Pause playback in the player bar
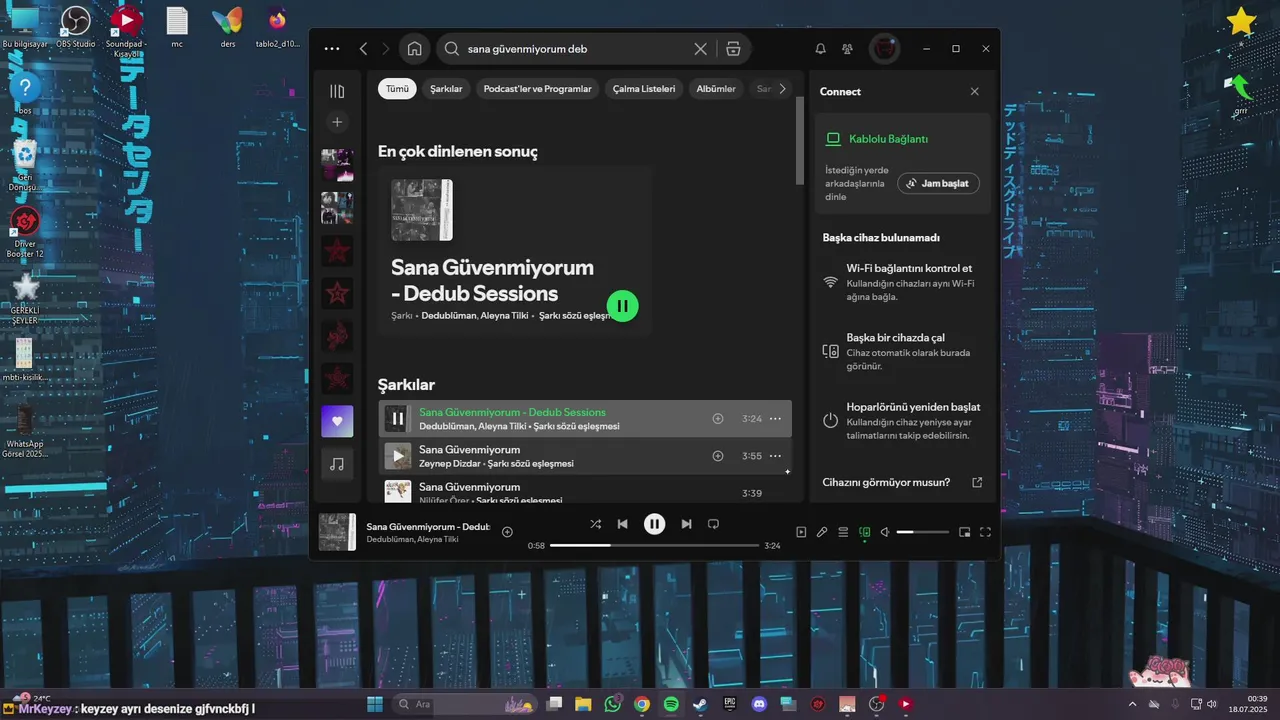 click(x=654, y=524)
